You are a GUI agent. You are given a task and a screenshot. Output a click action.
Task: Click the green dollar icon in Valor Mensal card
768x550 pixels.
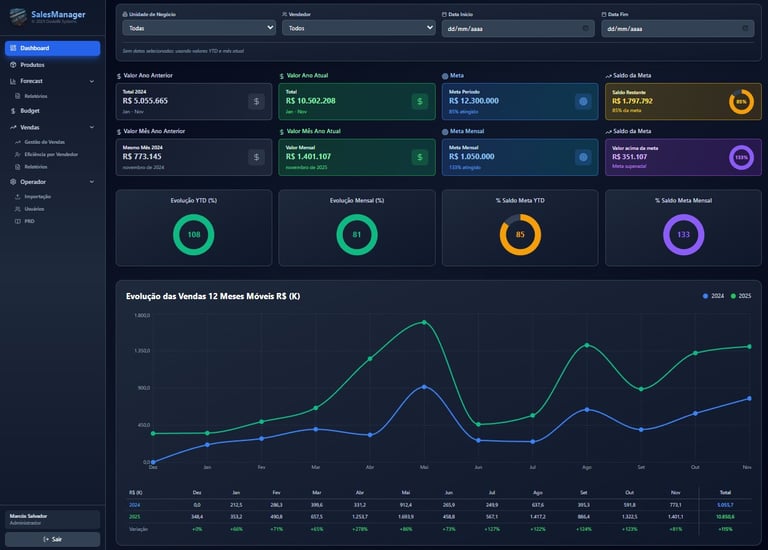click(420, 157)
